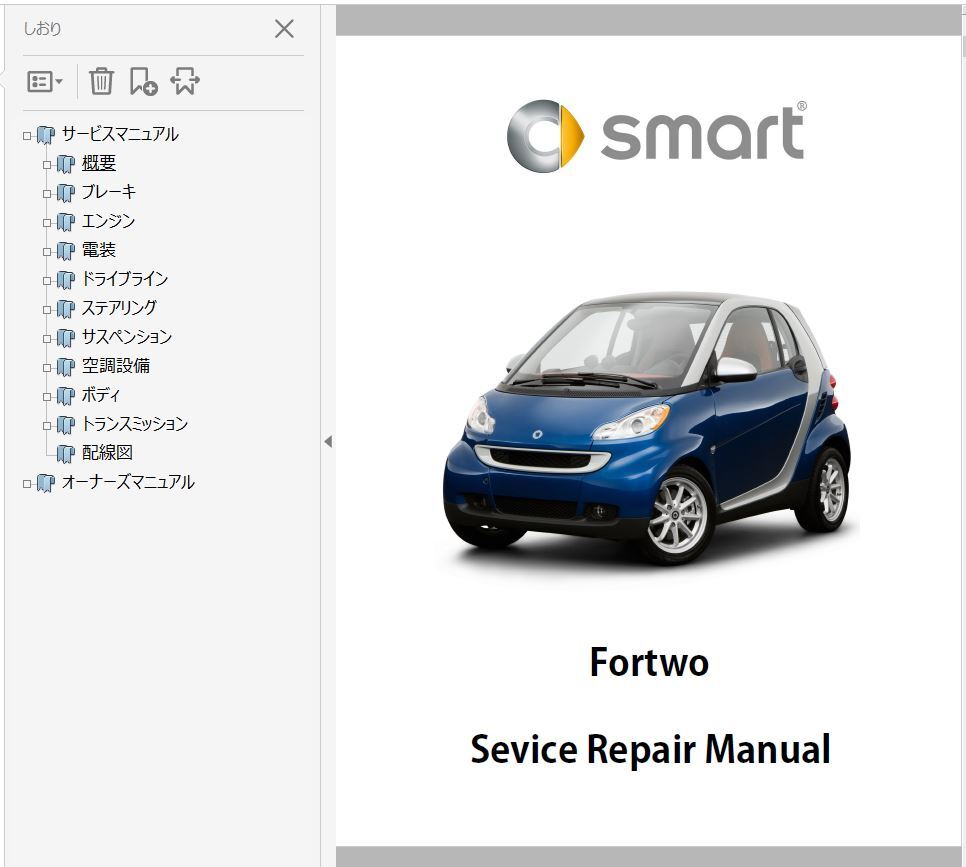Screen dimensions: 966x867
Task: Open the 概要 bookmark link
Action: coord(99,163)
